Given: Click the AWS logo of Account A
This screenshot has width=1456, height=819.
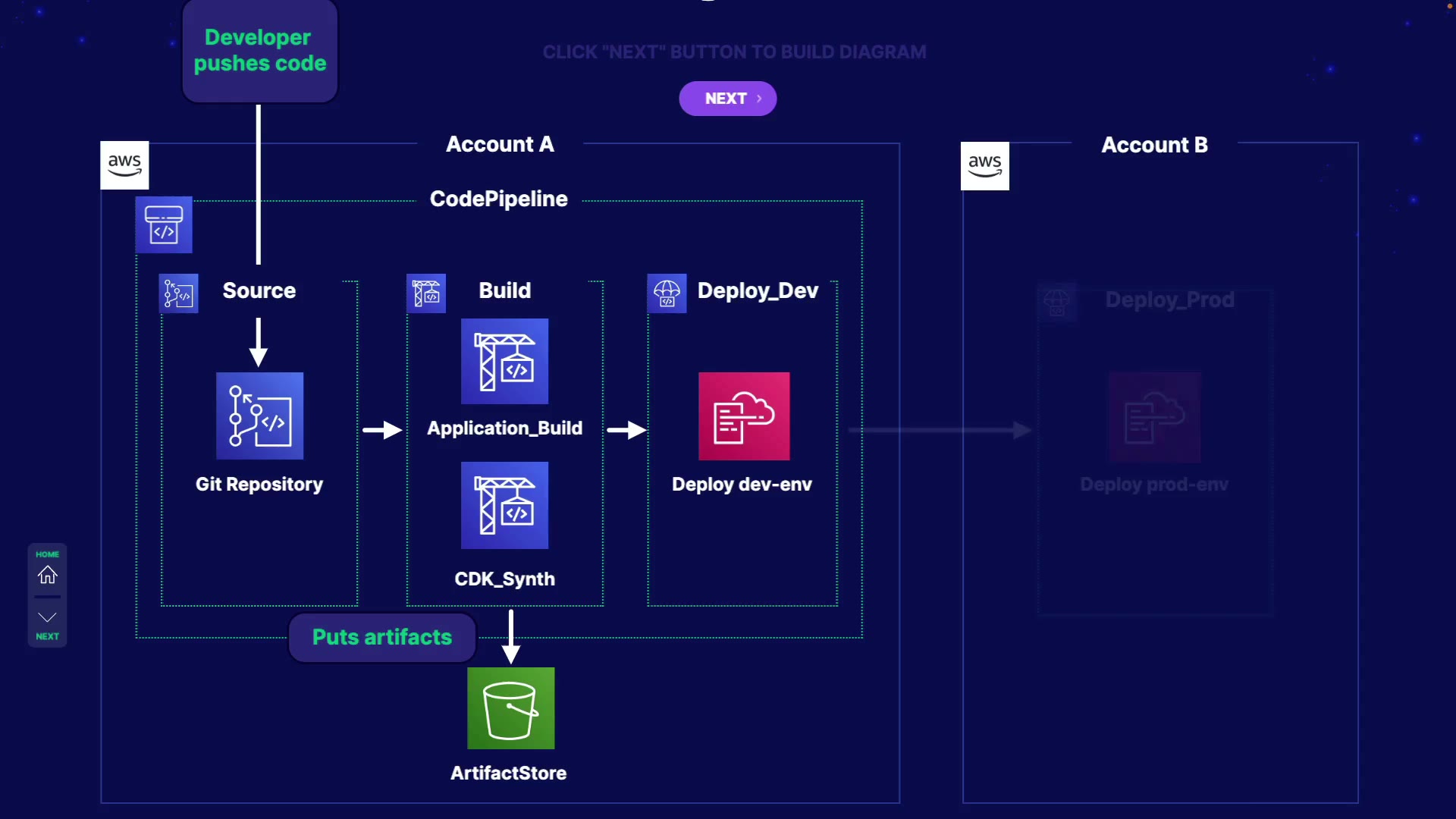Looking at the screenshot, I should pyautogui.click(x=124, y=165).
